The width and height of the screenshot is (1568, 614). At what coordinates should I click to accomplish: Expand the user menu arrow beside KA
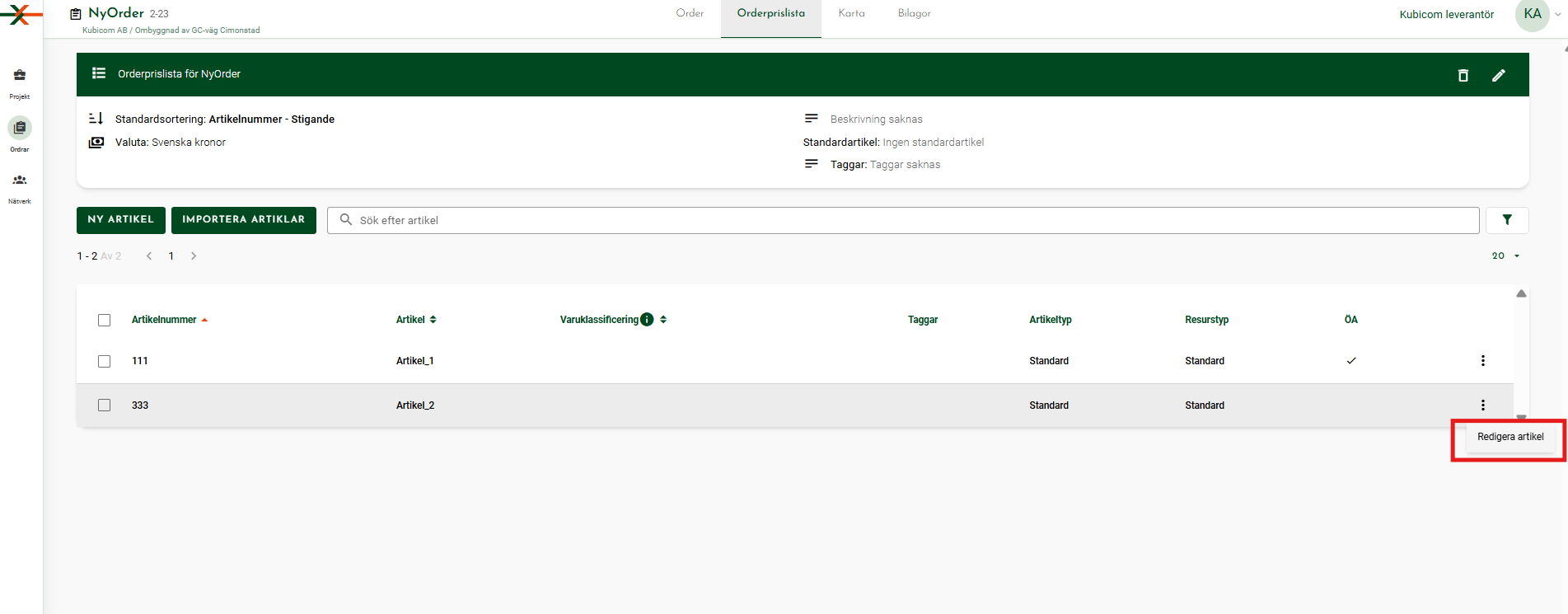click(1557, 14)
